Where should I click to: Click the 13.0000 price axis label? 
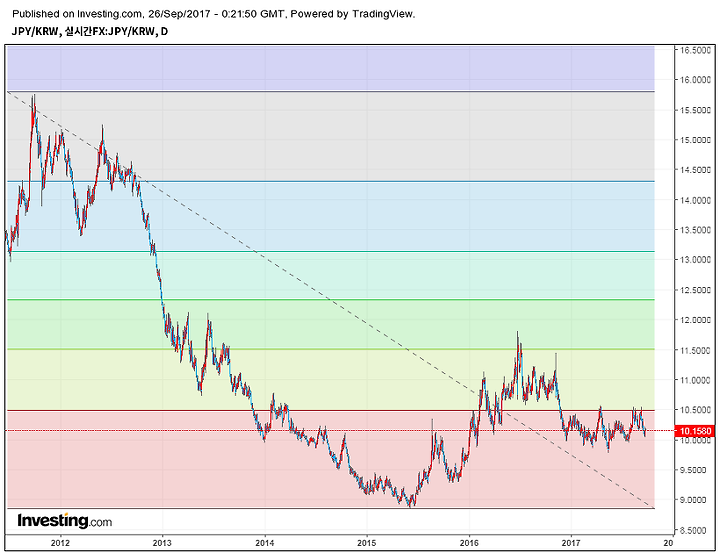point(696,260)
